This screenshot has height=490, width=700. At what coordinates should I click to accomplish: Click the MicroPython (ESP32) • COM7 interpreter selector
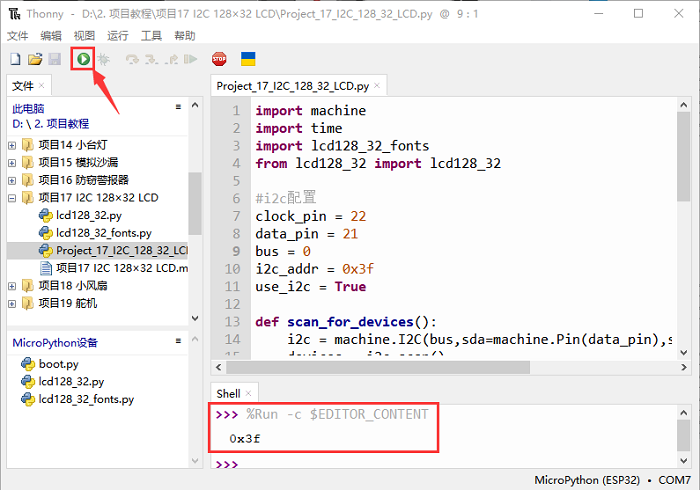[614, 480]
